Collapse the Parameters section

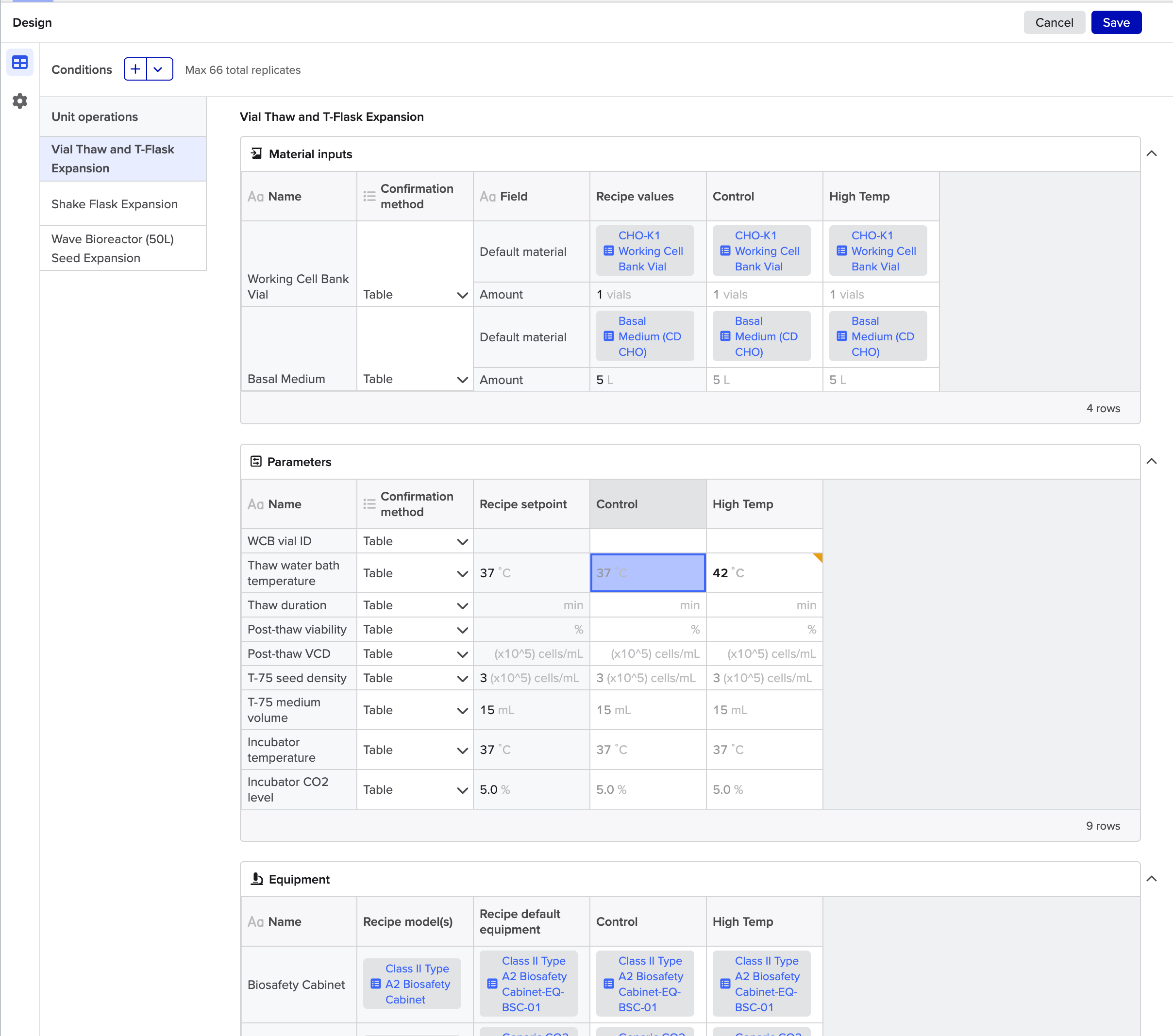tap(1151, 462)
